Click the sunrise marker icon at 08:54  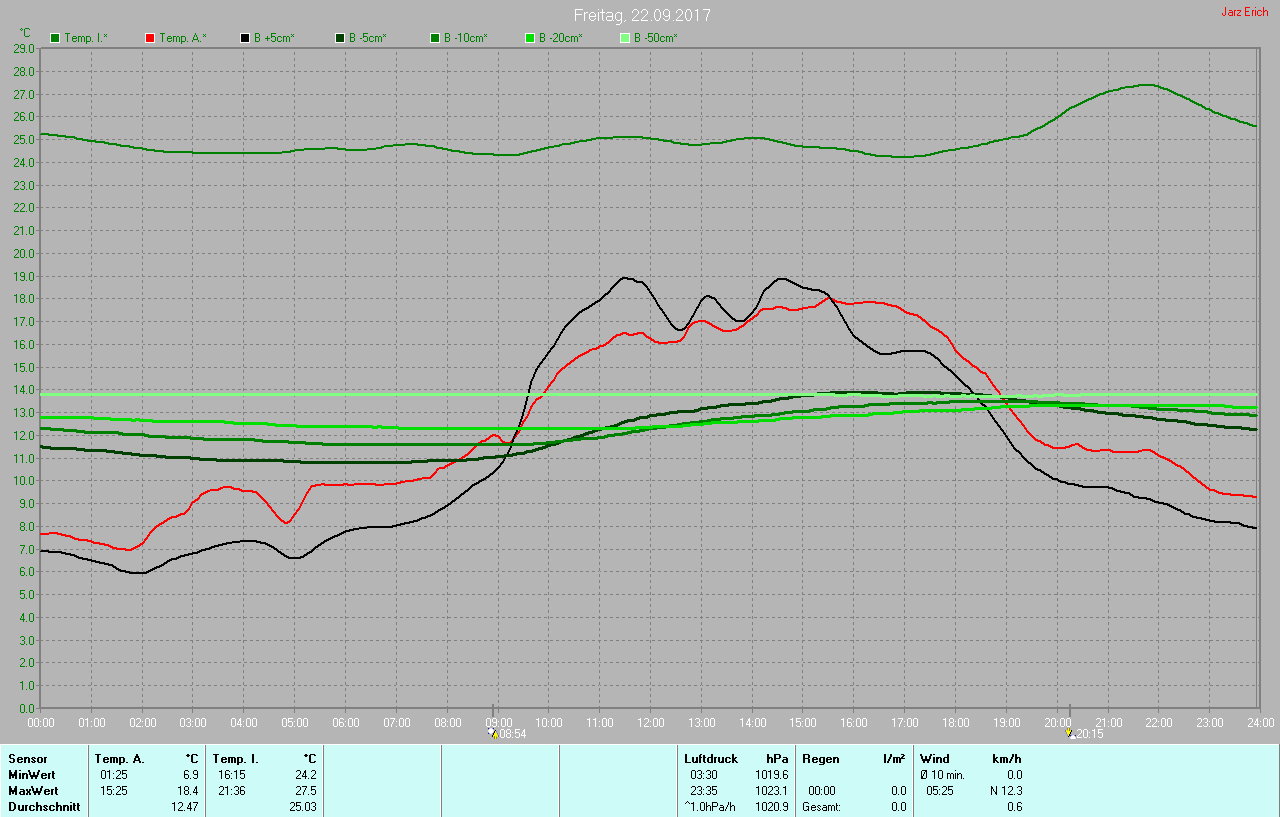pos(492,733)
